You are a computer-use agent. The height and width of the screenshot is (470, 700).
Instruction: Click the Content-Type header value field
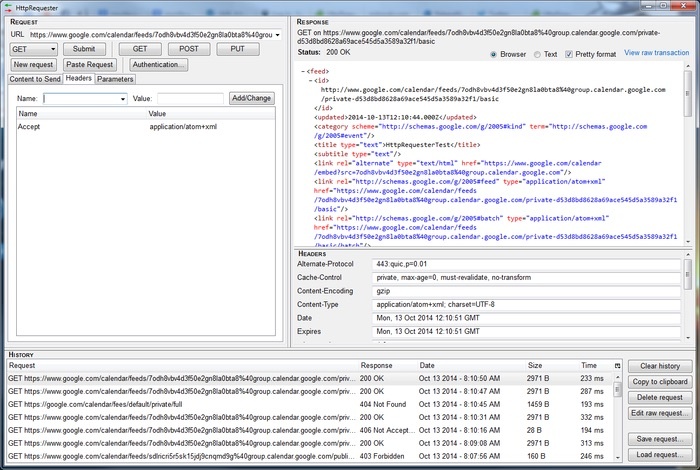pyautogui.click(x=526, y=305)
